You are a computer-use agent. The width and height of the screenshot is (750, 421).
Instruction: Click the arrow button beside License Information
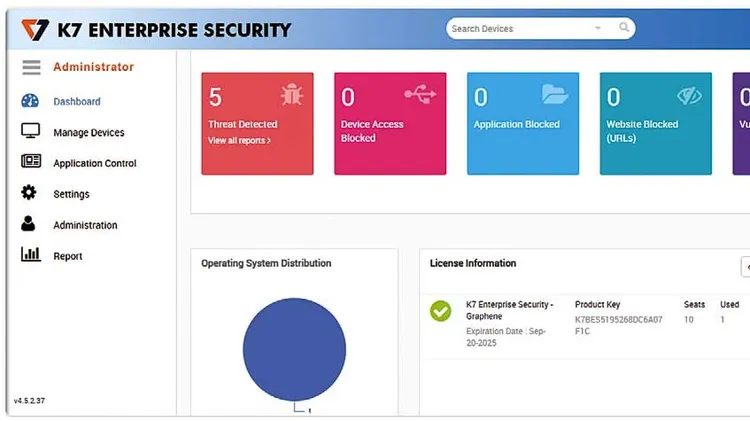coord(745,266)
